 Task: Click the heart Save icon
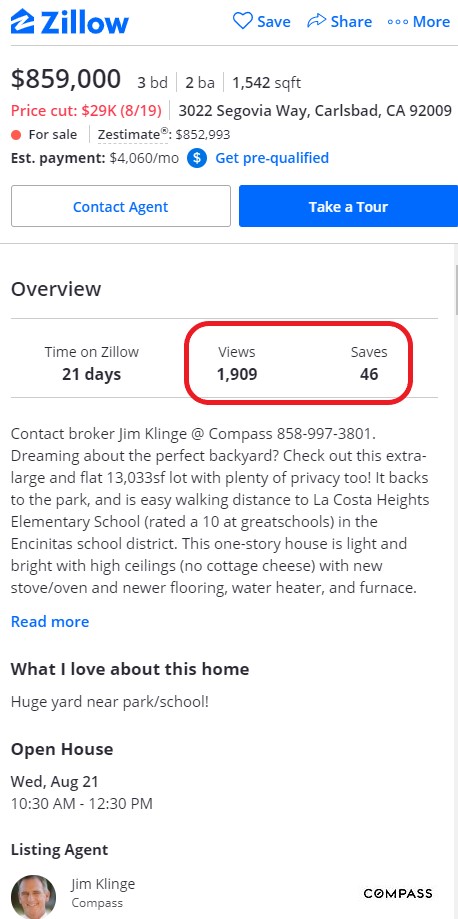point(242,21)
